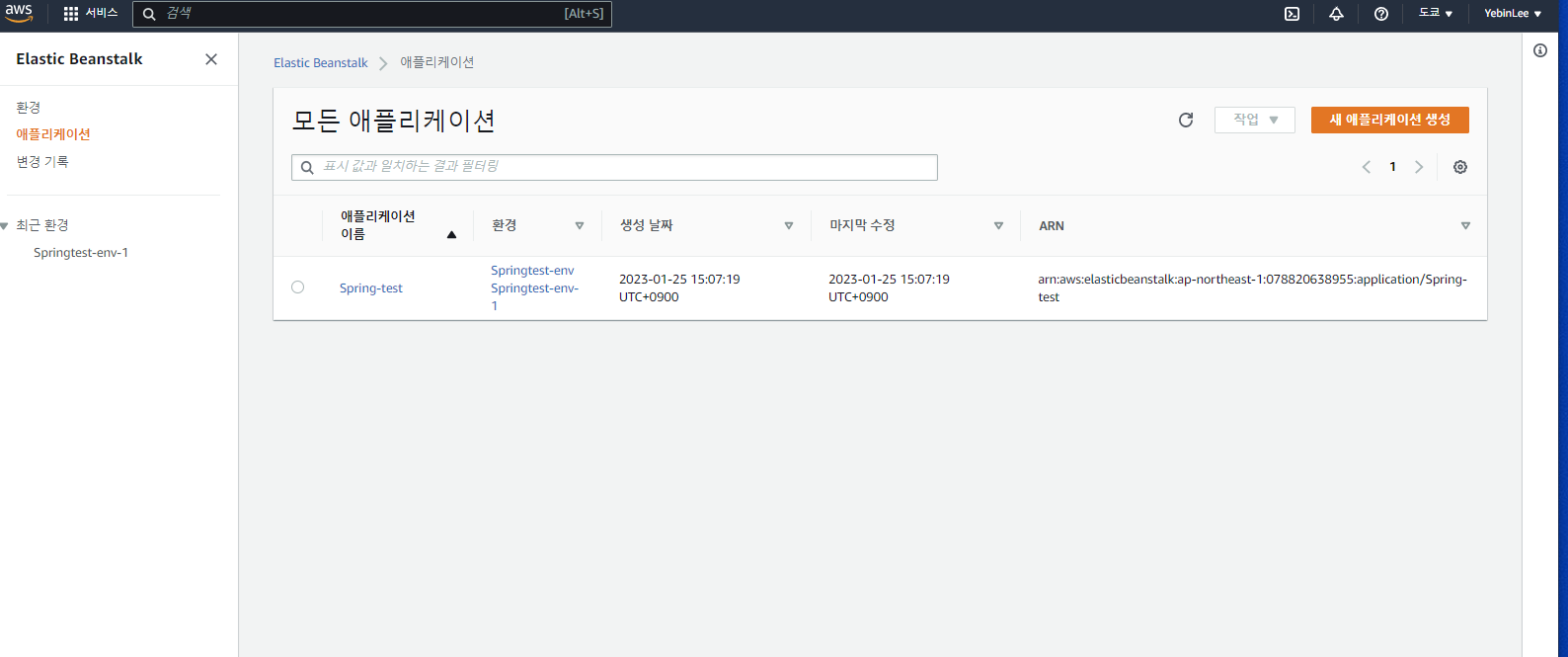
Task: Go to next page arrow
Action: [x=1419, y=167]
